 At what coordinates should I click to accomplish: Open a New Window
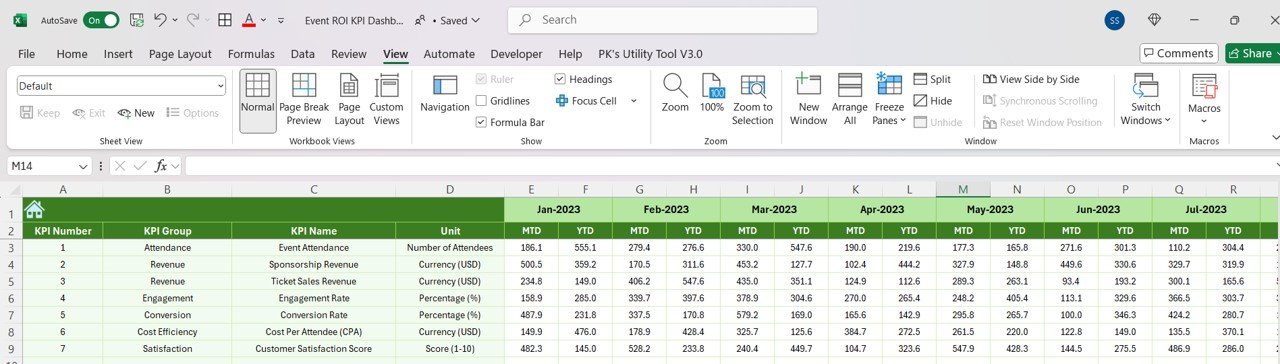coord(808,101)
